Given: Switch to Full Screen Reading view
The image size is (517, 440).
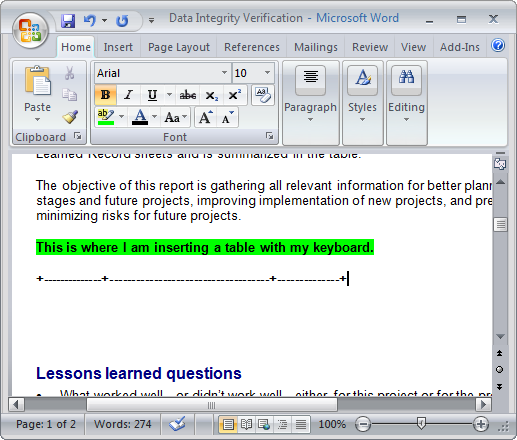Looking at the screenshot, I should pyautogui.click(x=246, y=424).
